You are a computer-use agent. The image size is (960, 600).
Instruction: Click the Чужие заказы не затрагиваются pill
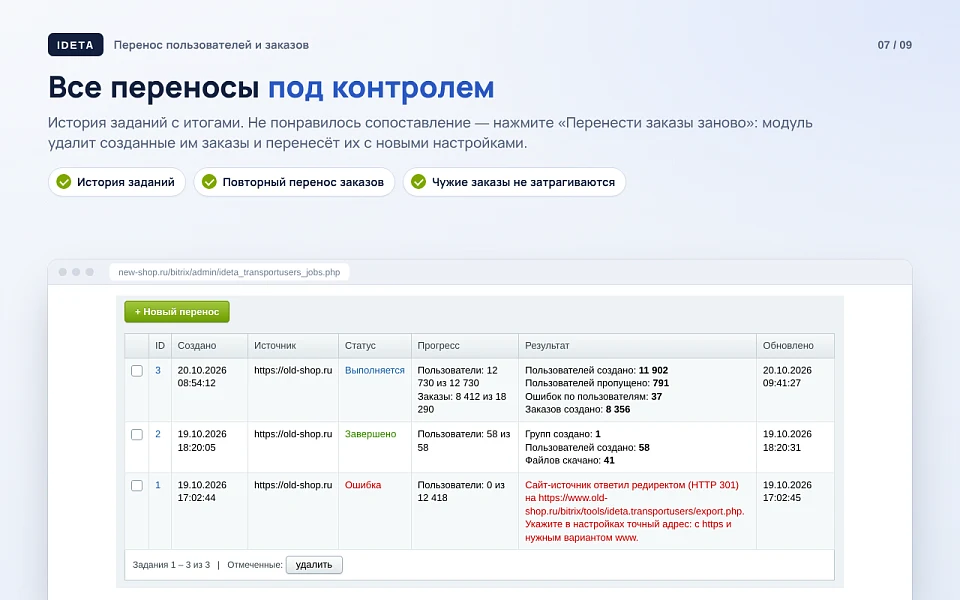tap(514, 182)
